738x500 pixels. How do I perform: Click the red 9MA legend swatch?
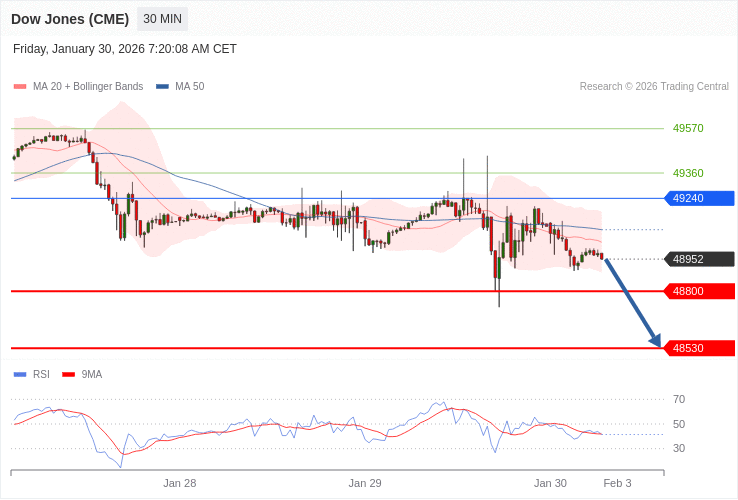(69, 375)
